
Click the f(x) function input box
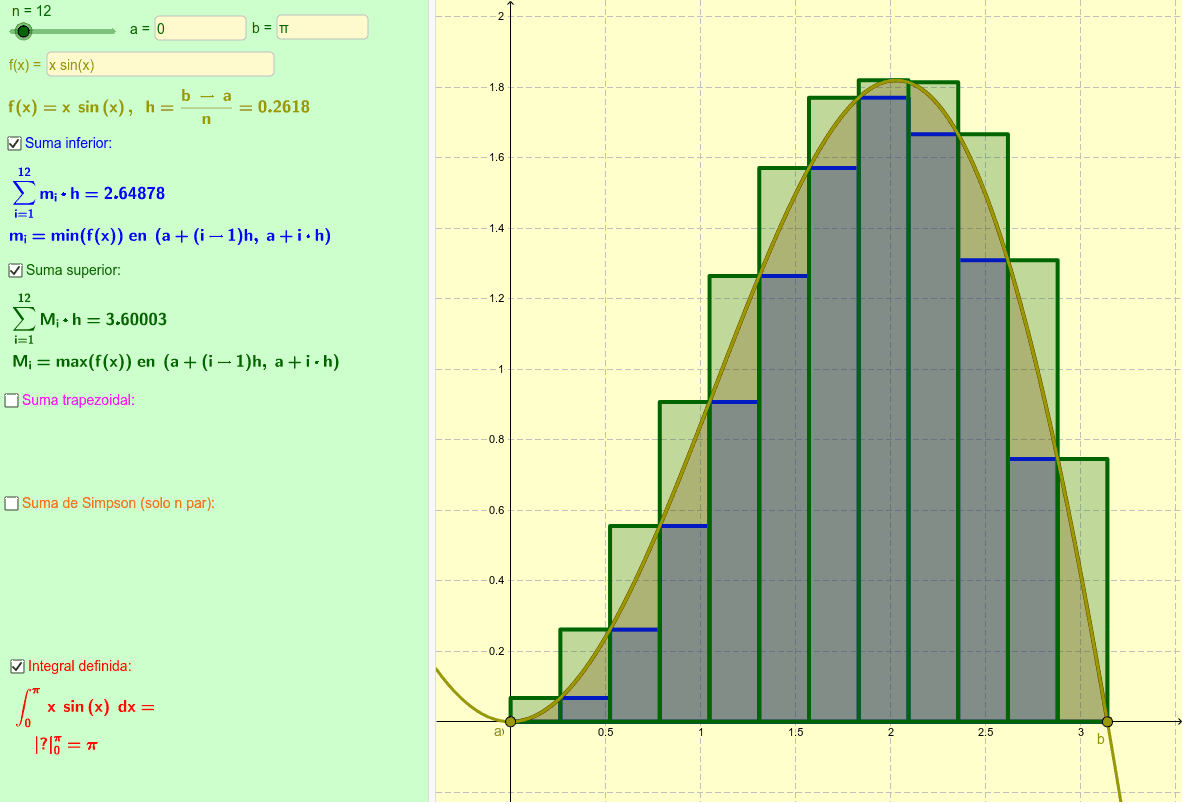[160, 64]
